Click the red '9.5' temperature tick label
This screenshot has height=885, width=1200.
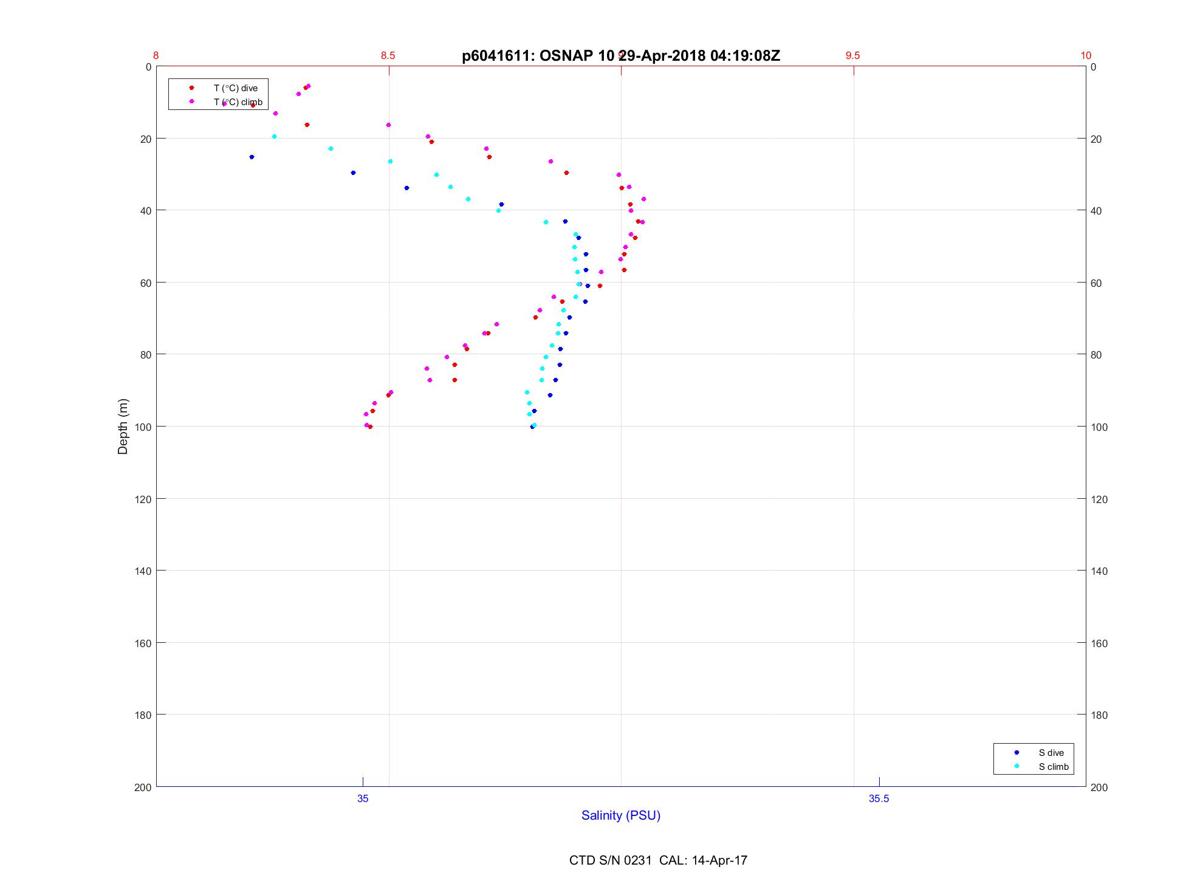(x=853, y=55)
